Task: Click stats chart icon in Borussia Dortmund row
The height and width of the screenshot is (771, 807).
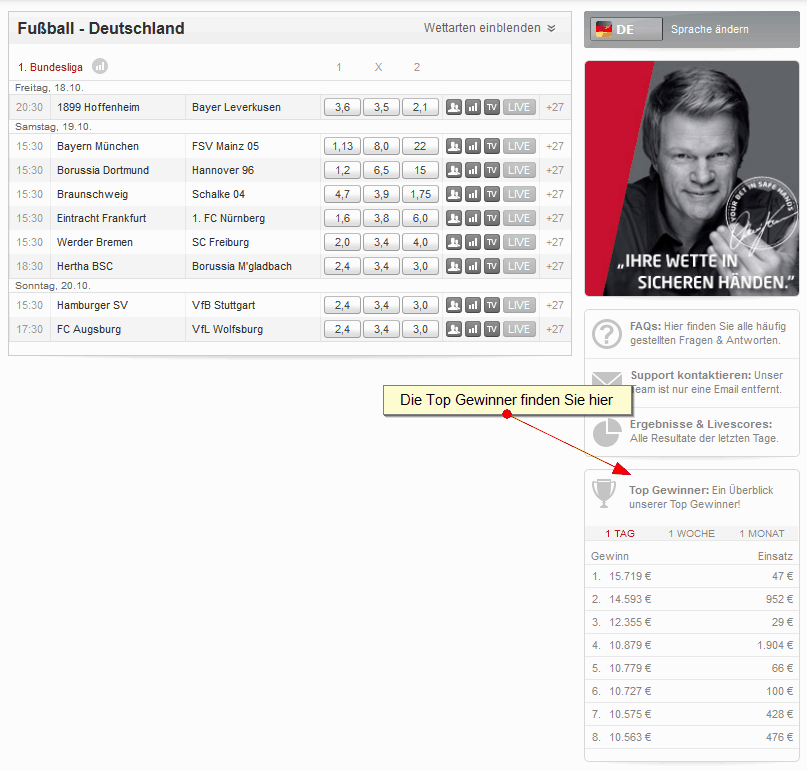Action: coord(472,170)
